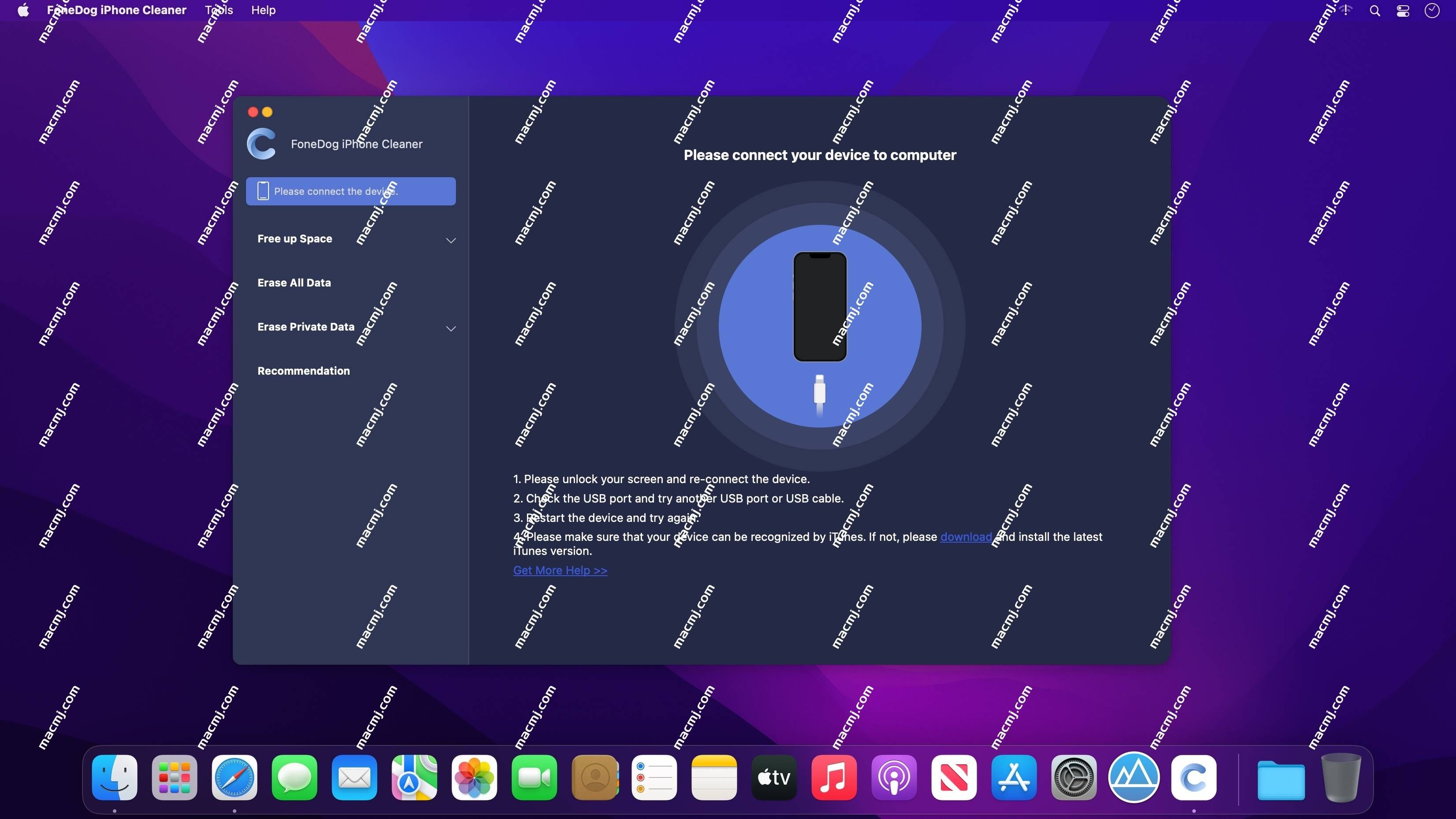
Task: Click the phone icon in connect bar
Action: (263, 191)
